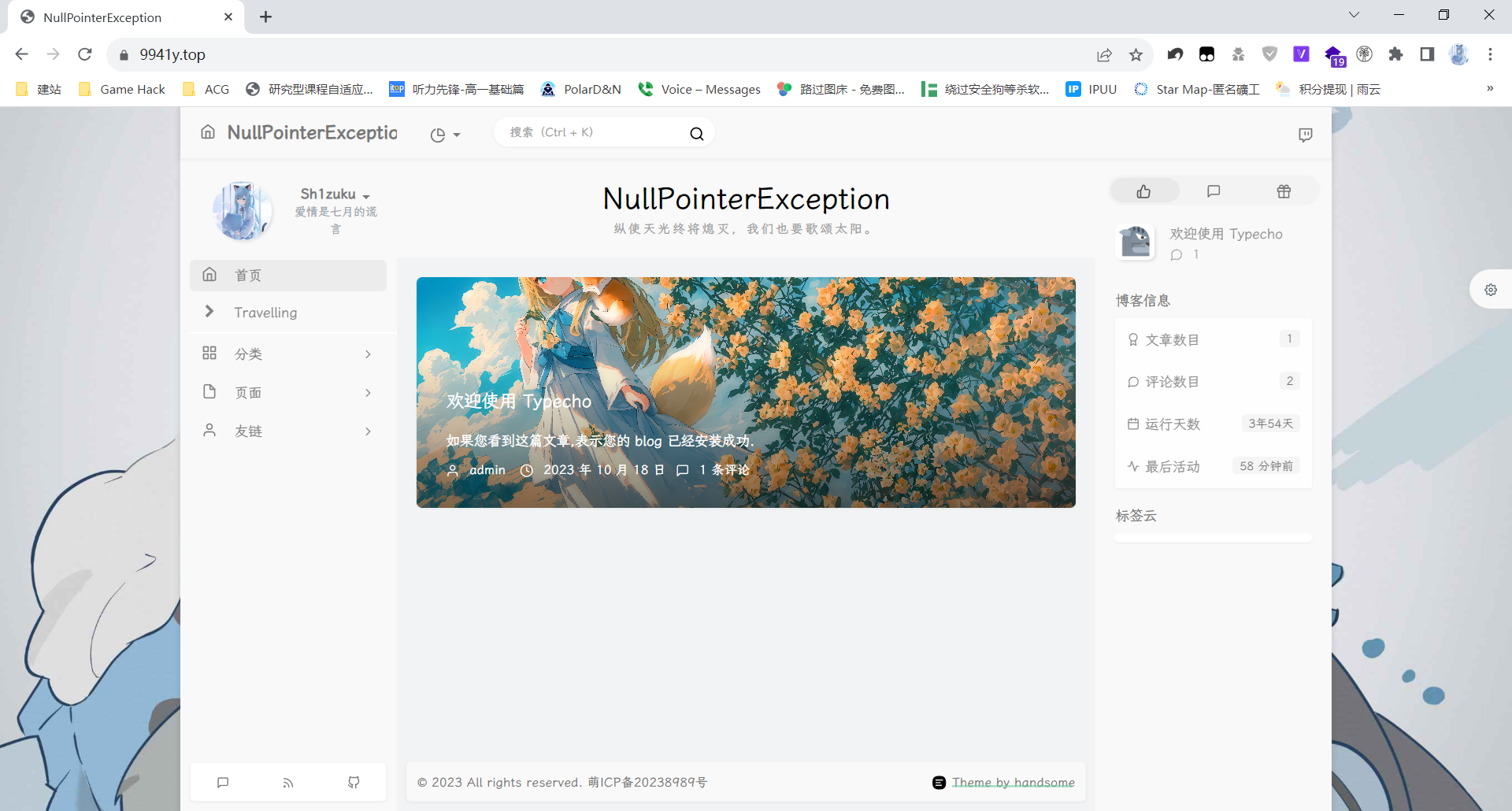The image size is (1512, 811).
Task: Open the Extensions puzzle icon
Action: coord(1395,54)
